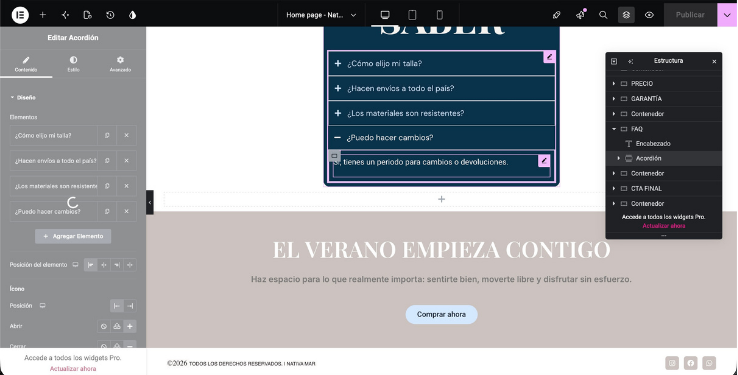The height and width of the screenshot is (375, 738).
Task: Duplicate the '¿Cómo elijo mi talla?' item
Action: tap(107, 136)
